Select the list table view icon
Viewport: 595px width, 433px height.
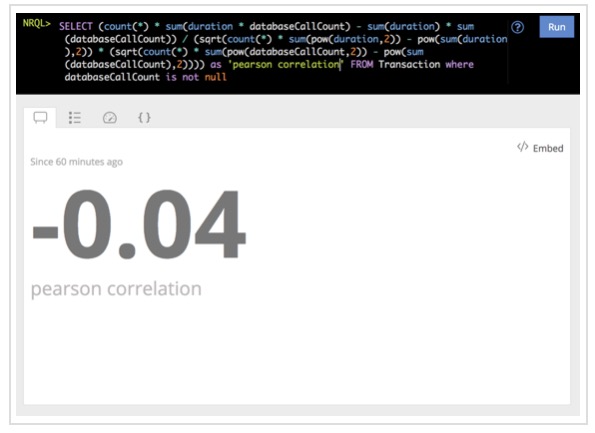point(75,118)
